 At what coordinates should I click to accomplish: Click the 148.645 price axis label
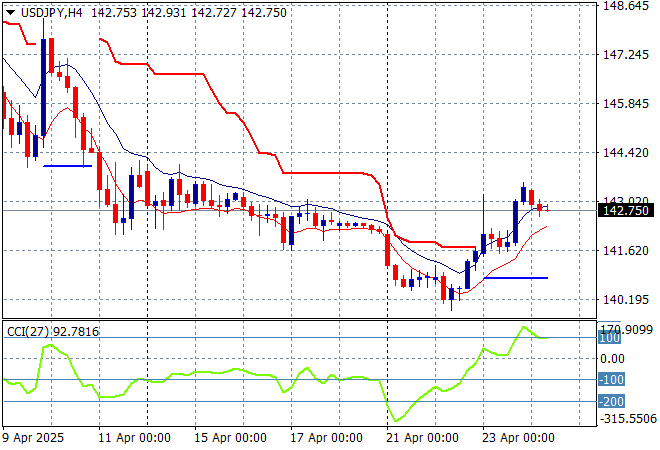[626, 6]
